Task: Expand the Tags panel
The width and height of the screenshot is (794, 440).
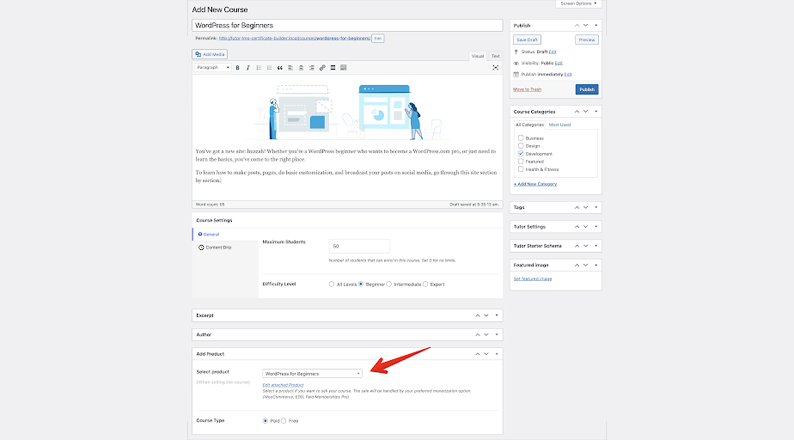Action: click(x=596, y=208)
